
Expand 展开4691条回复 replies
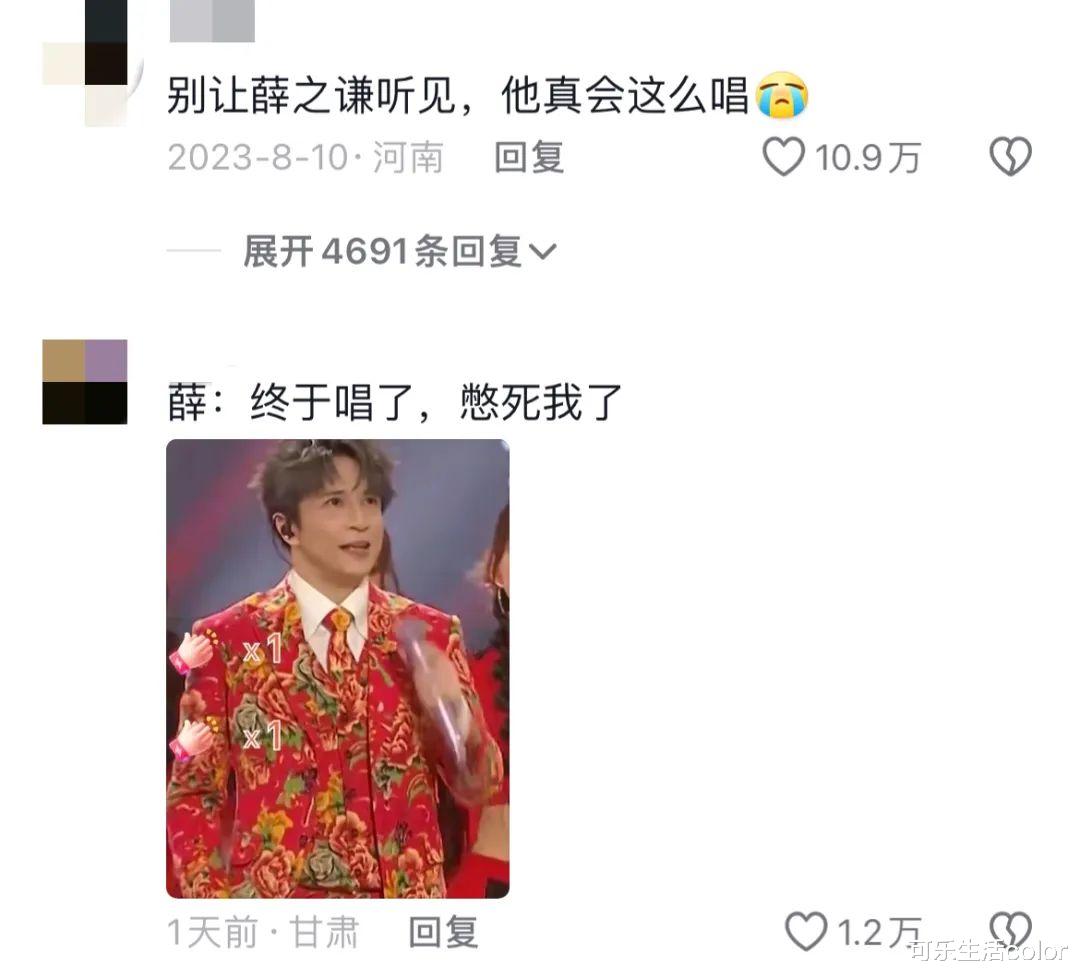(399, 251)
